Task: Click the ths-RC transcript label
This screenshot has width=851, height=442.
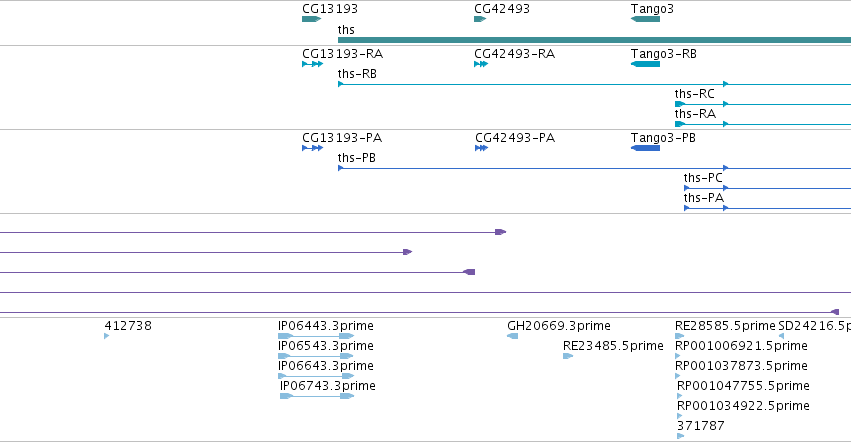Action: (695, 94)
